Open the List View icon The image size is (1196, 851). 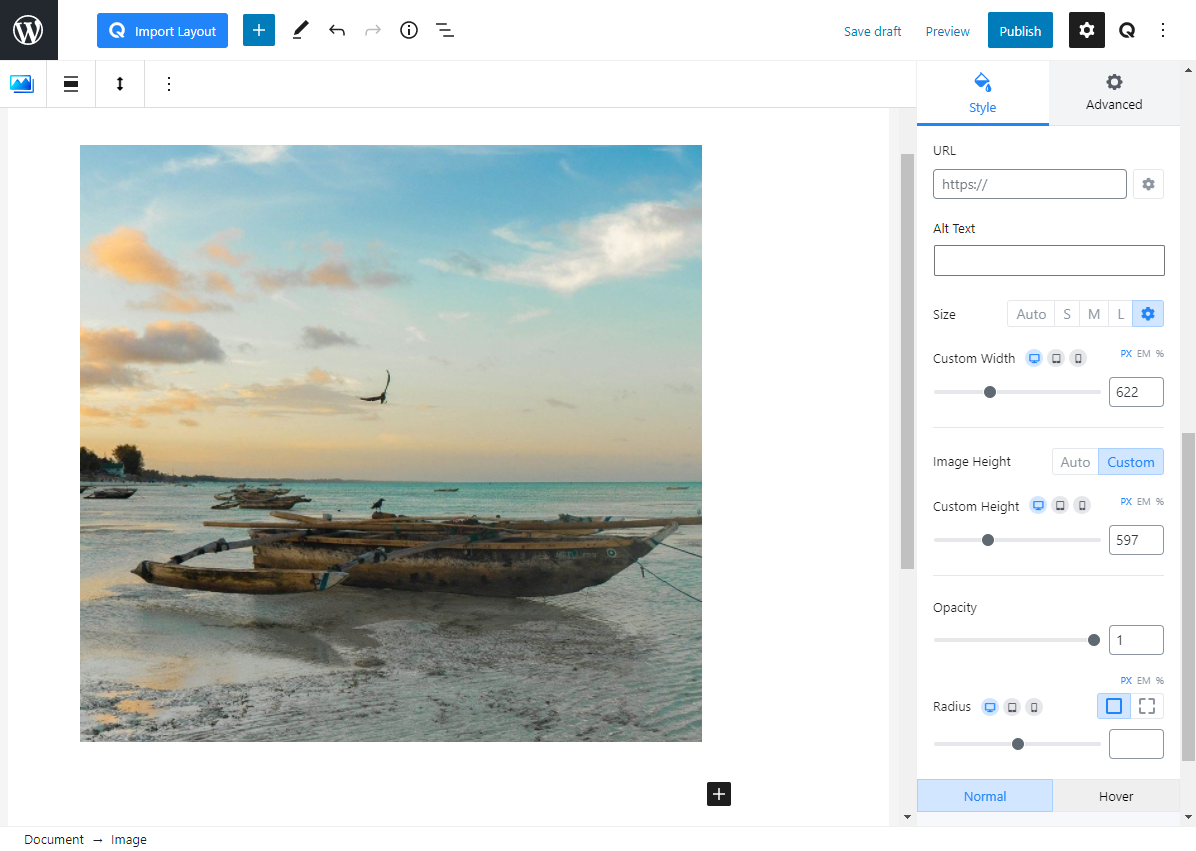pos(445,31)
